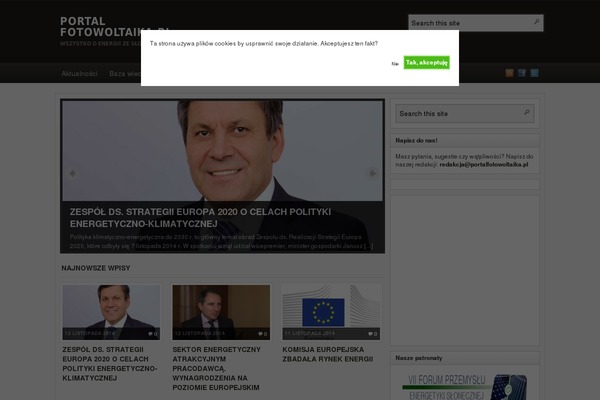
Task: Open the 'Baza wiedzy' menu item
Action: click(125, 73)
